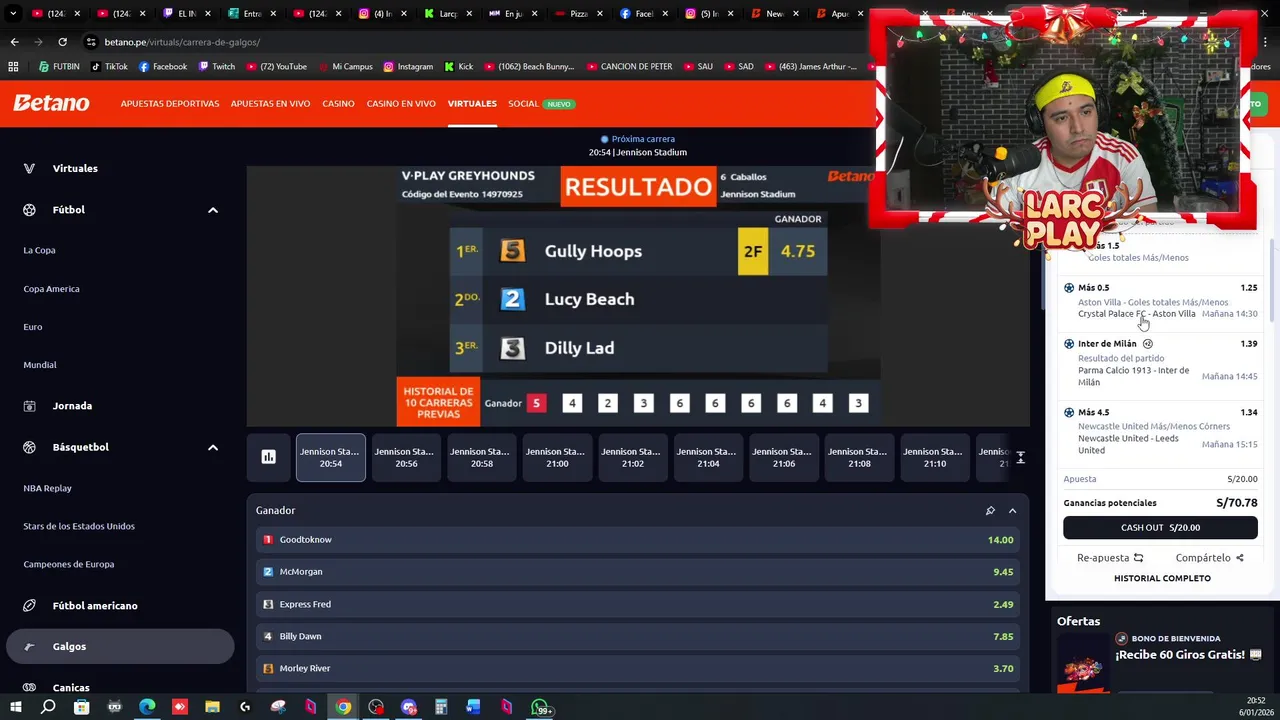Click the Jornada sidebar icon
This screenshot has width=1280, height=720.
coord(29,406)
